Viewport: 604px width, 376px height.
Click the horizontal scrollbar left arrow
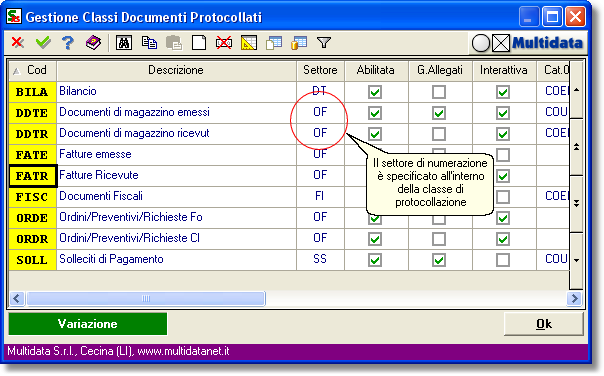point(17,299)
